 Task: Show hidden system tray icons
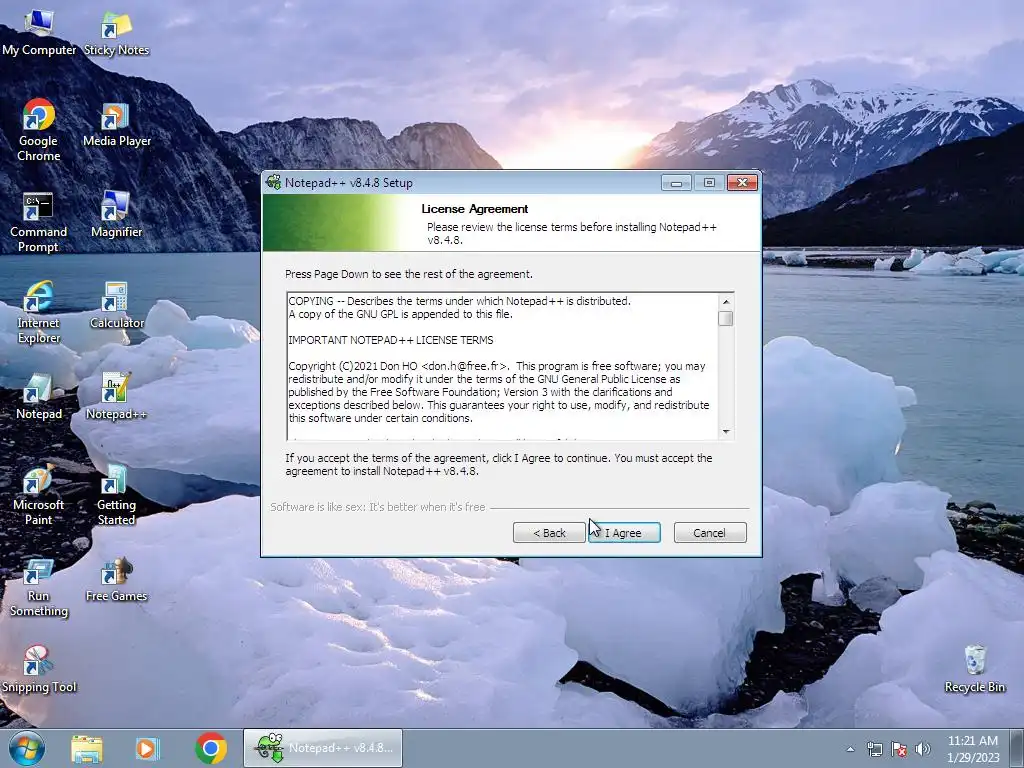850,749
